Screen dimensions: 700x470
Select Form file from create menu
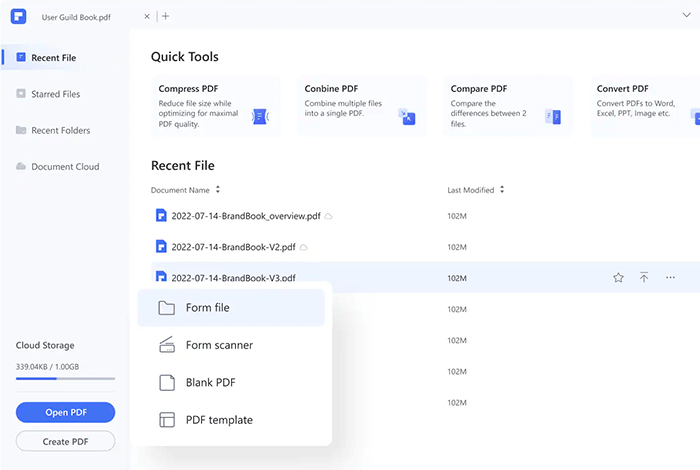click(231, 308)
